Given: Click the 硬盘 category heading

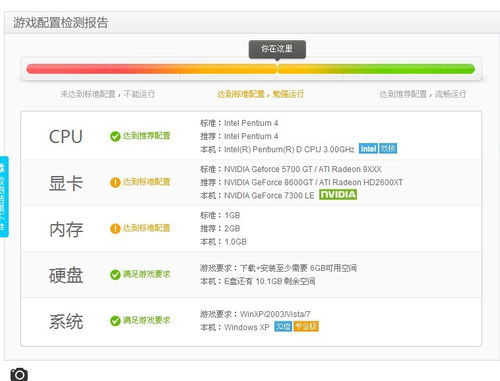Looking at the screenshot, I should coord(66,275).
